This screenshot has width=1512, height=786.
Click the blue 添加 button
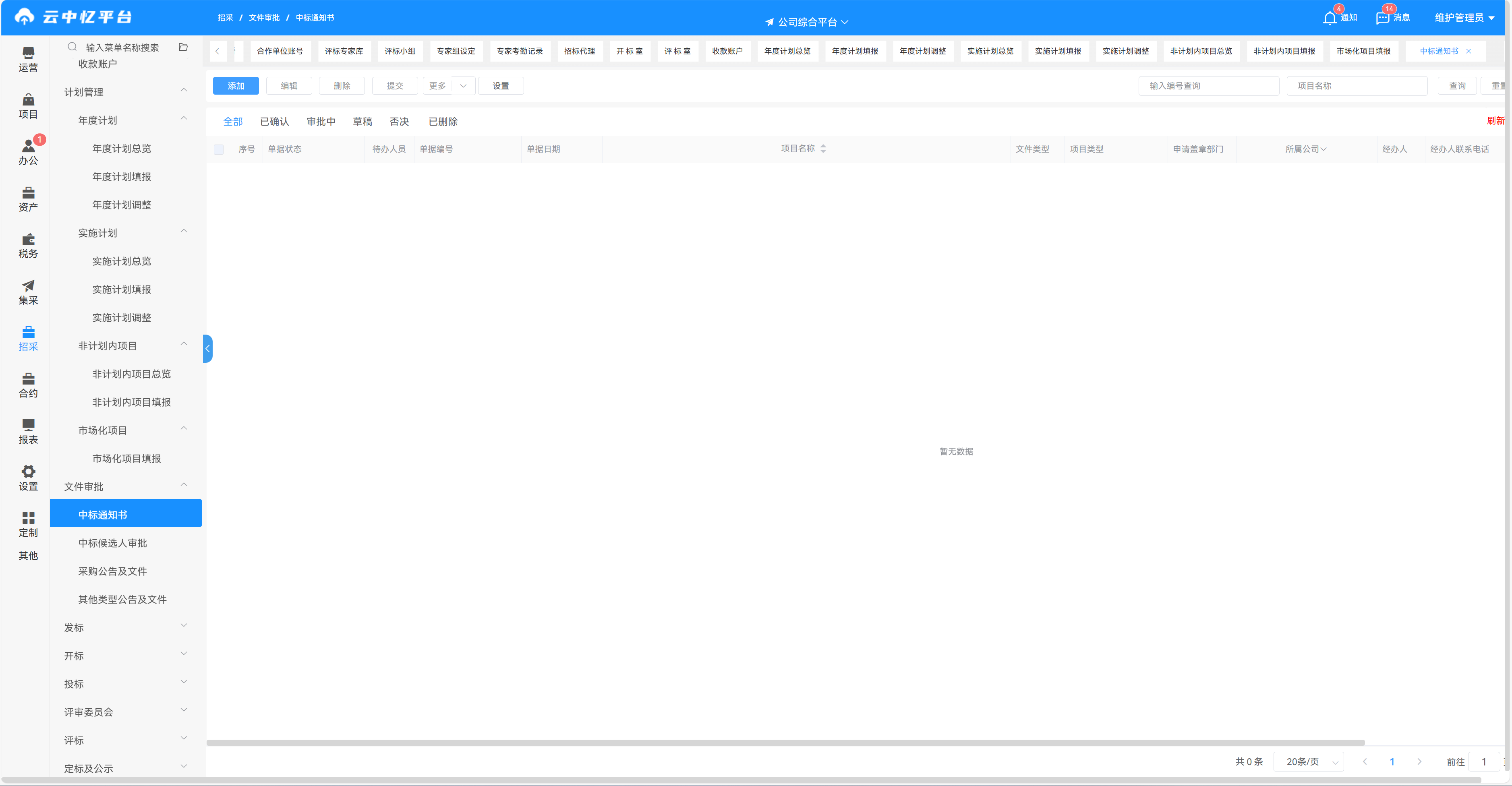(236, 86)
